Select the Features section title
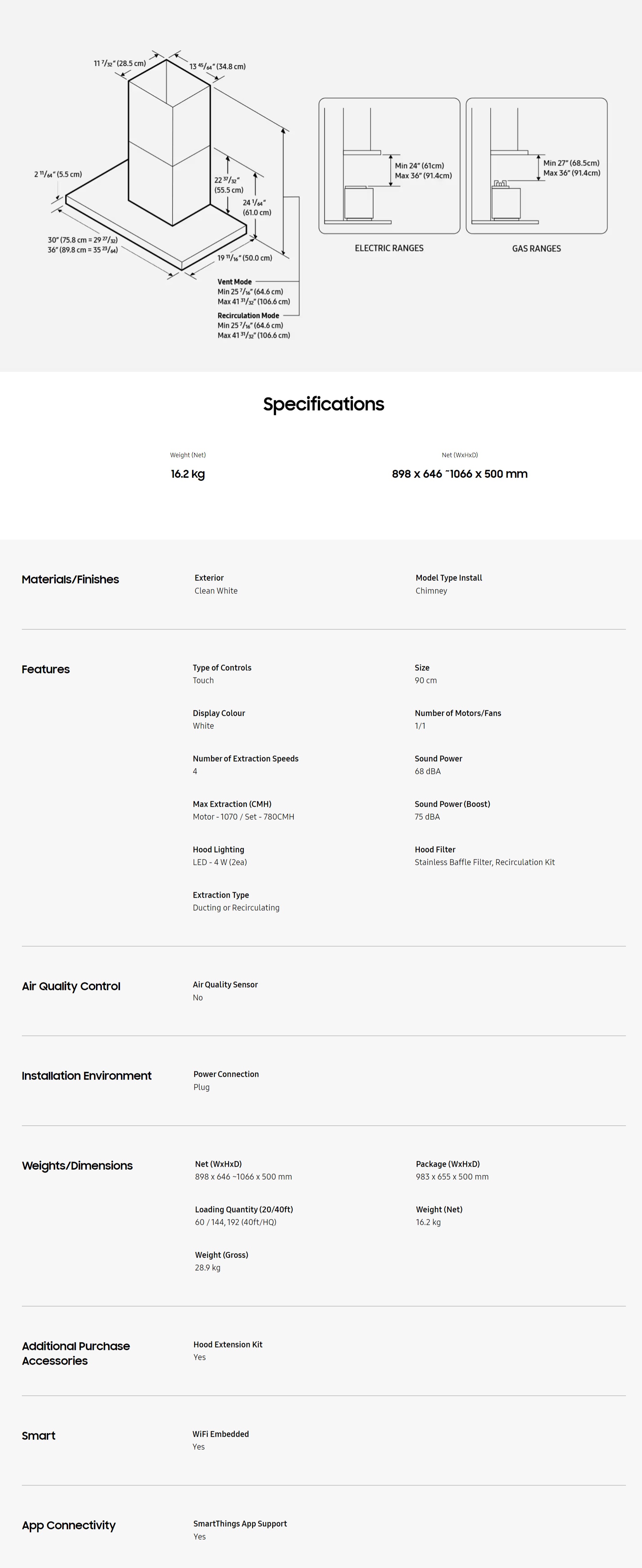This screenshot has height=1568, width=642. [x=46, y=669]
